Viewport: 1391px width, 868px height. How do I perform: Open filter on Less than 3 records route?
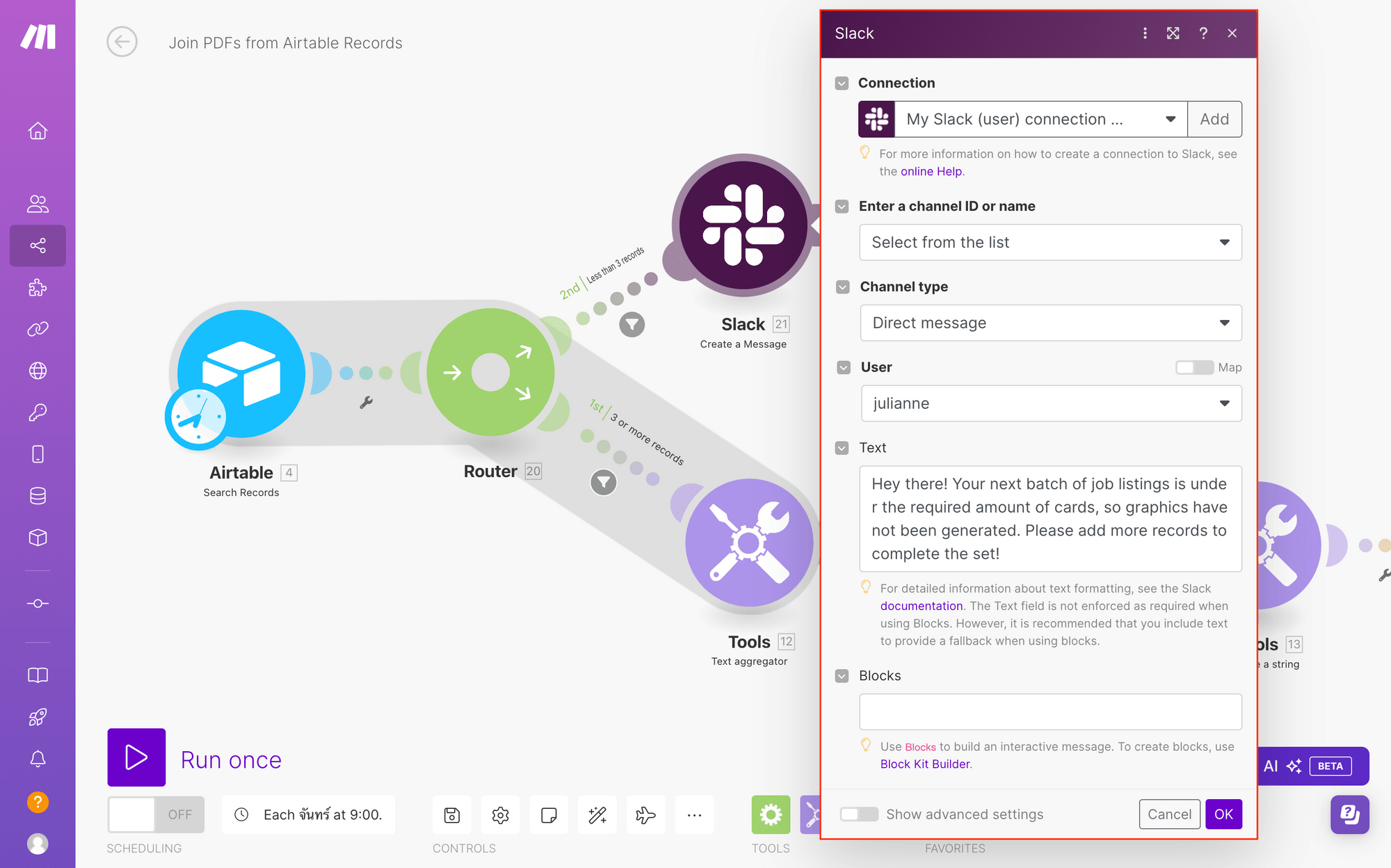pyautogui.click(x=632, y=324)
